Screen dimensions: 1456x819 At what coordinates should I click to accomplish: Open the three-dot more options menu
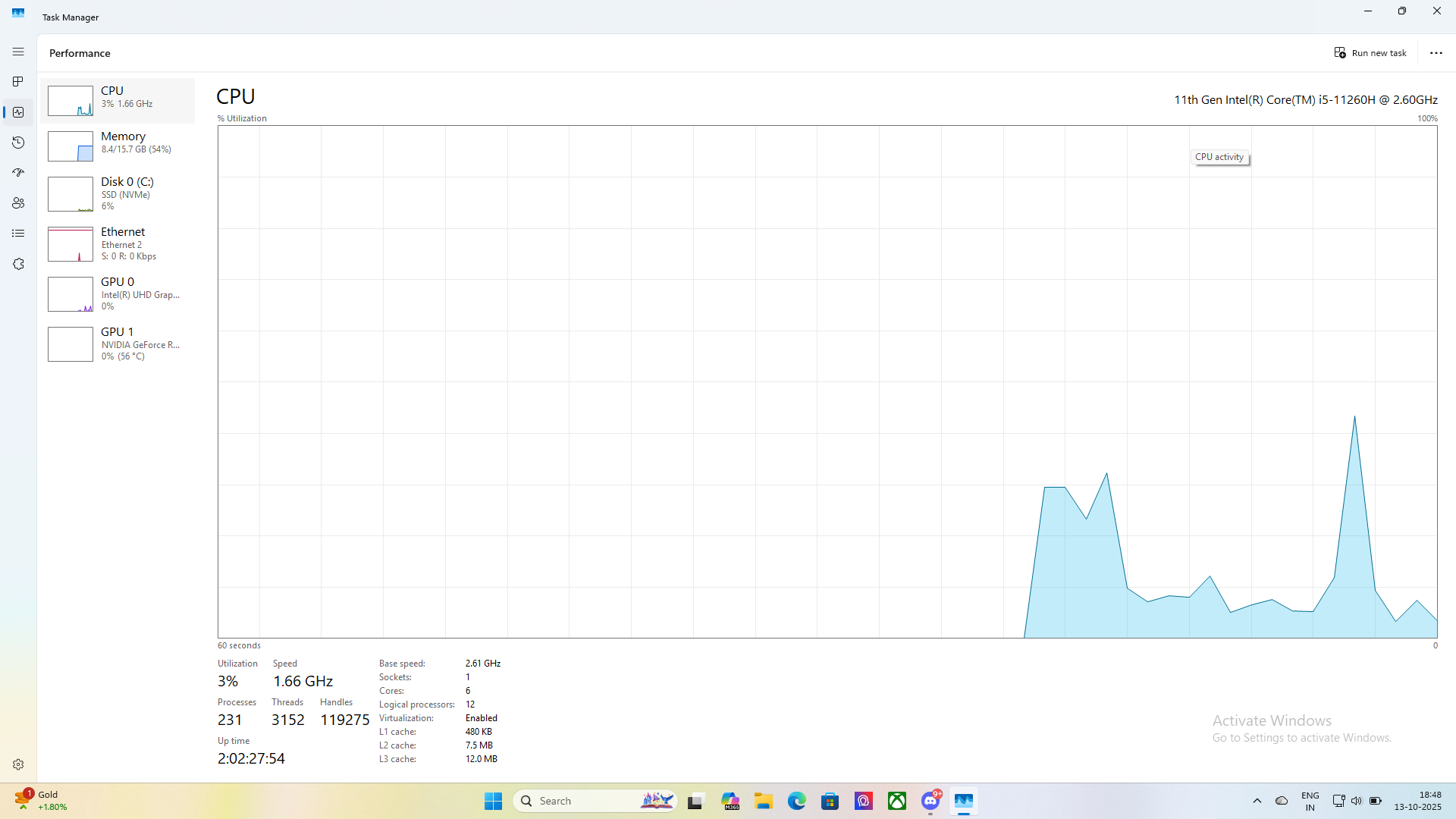click(x=1436, y=53)
